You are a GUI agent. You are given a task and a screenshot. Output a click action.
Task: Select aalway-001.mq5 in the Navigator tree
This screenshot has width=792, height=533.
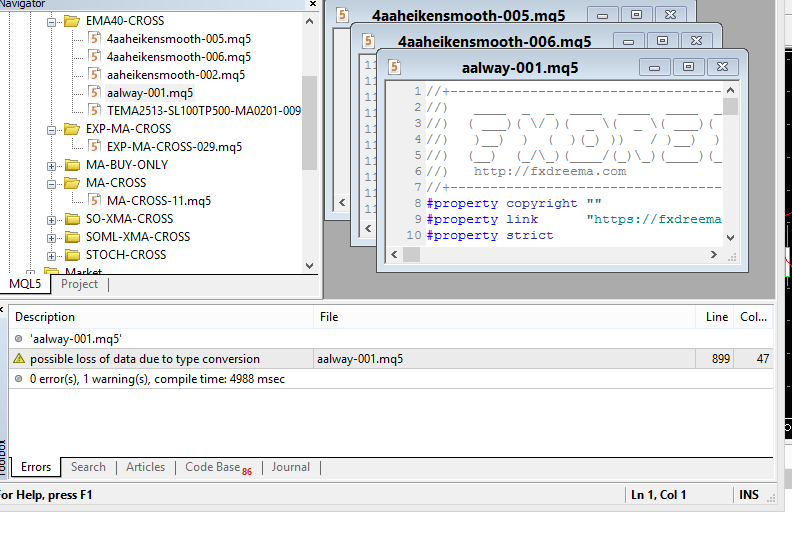coord(150,93)
